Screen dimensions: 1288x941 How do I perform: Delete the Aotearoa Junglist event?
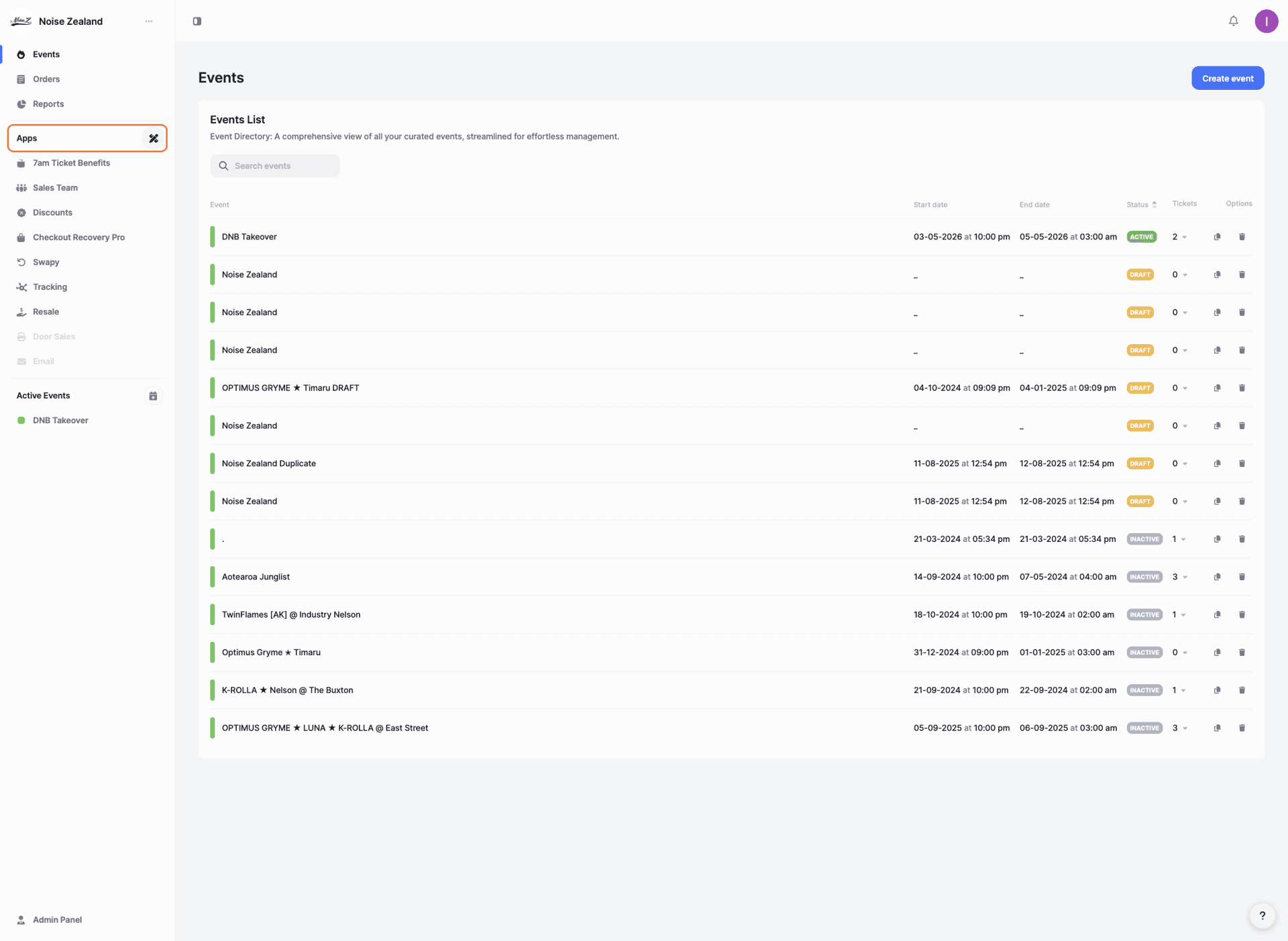click(1242, 577)
